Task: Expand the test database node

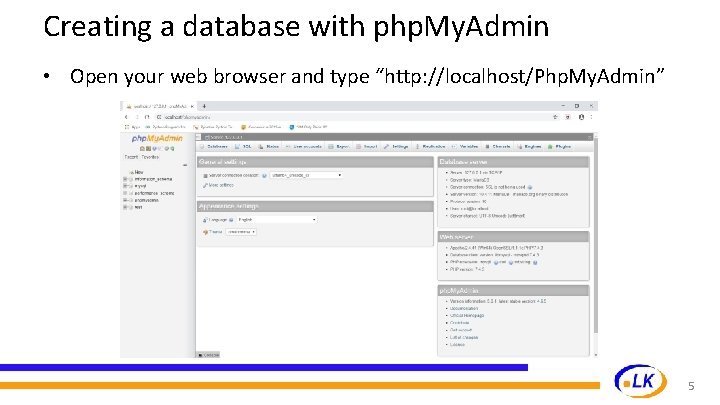Action: point(125,207)
